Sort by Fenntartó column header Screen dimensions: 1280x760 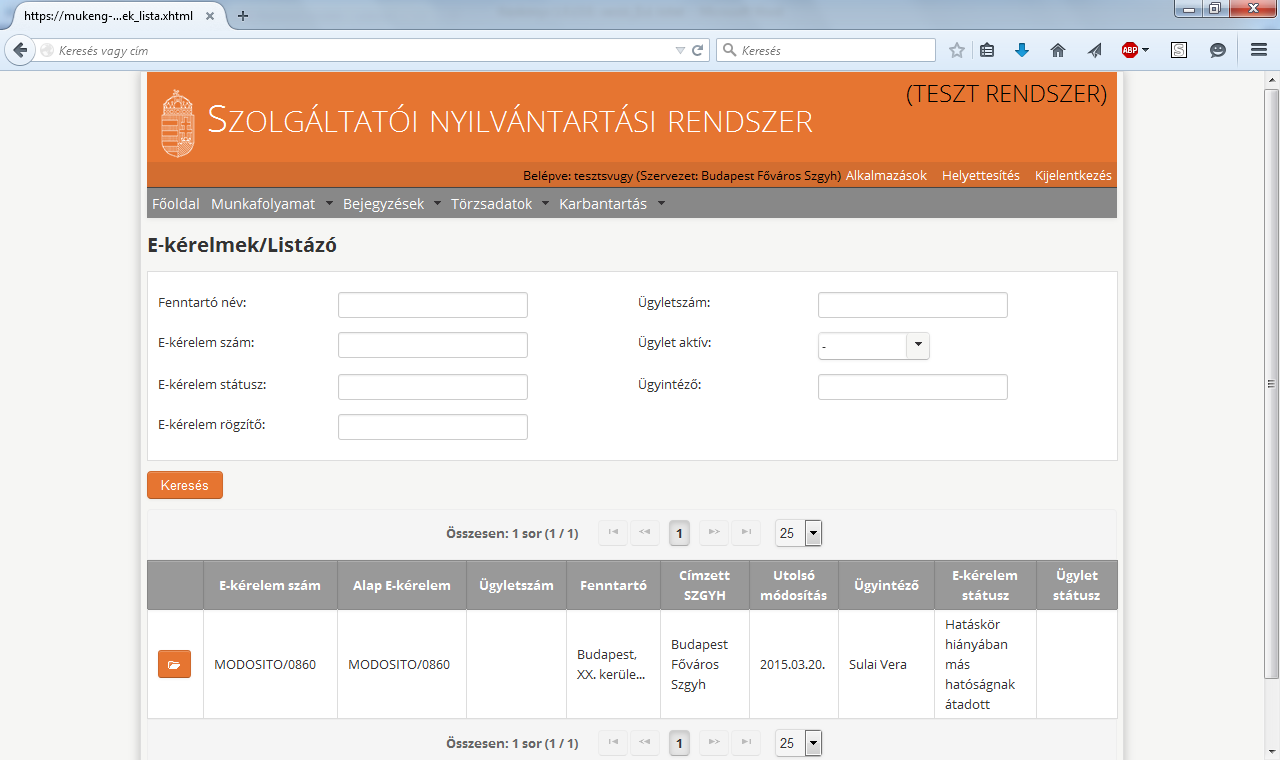[x=614, y=585]
